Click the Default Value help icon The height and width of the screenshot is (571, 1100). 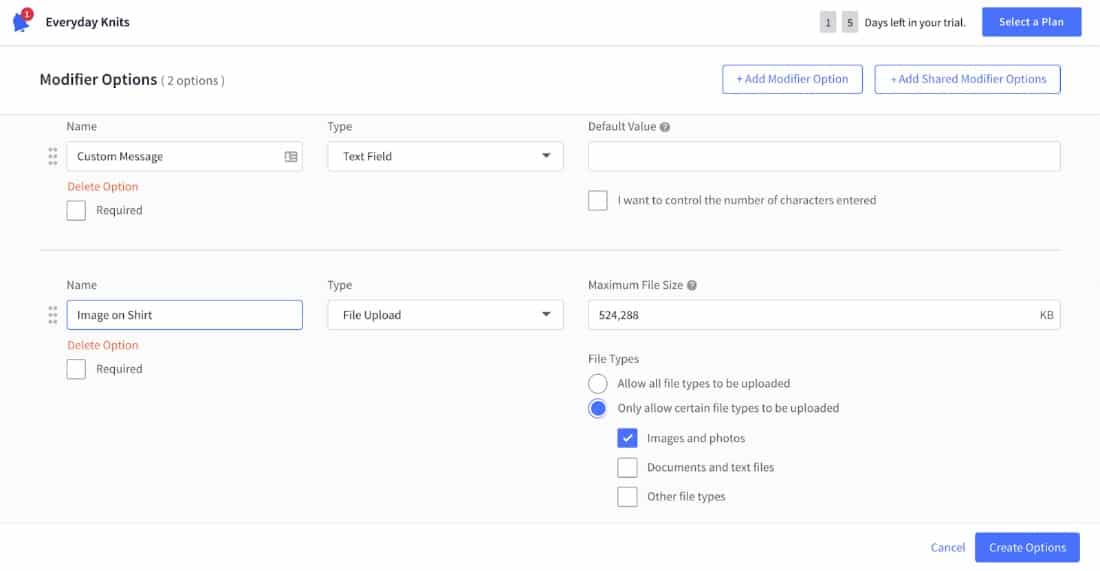point(665,127)
